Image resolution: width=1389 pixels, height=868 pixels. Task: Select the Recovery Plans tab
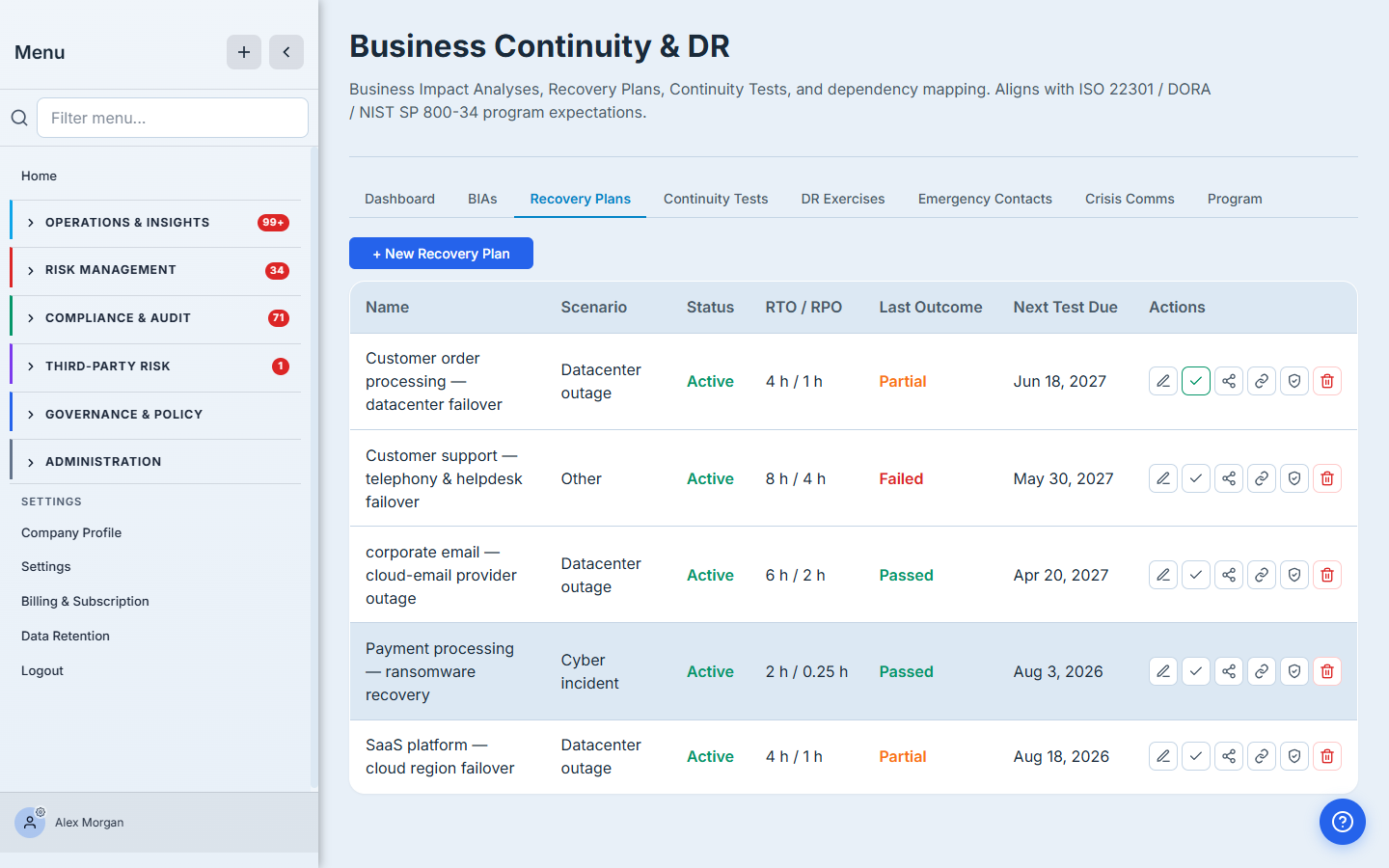point(580,199)
